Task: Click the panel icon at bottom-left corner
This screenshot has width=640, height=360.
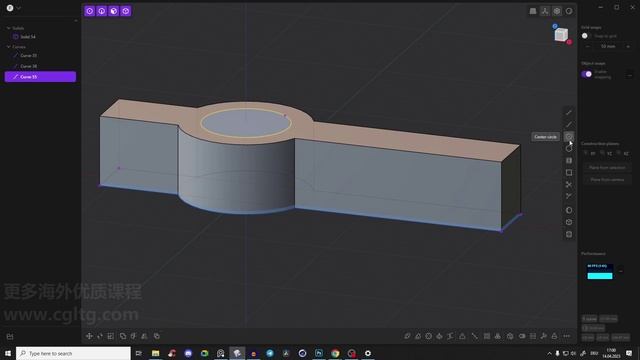Action: click(10, 337)
